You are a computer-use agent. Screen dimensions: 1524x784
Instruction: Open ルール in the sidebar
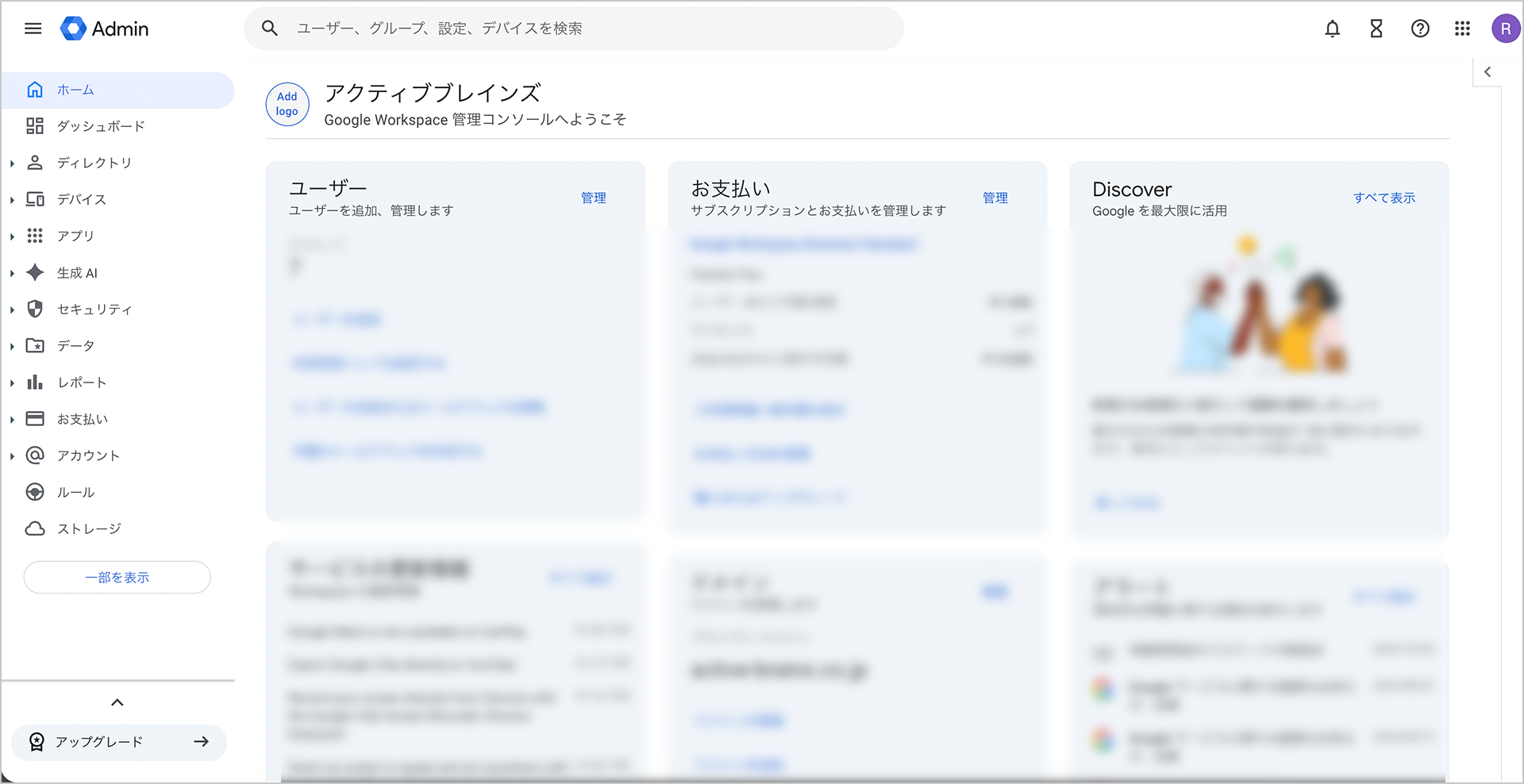click(x=75, y=492)
